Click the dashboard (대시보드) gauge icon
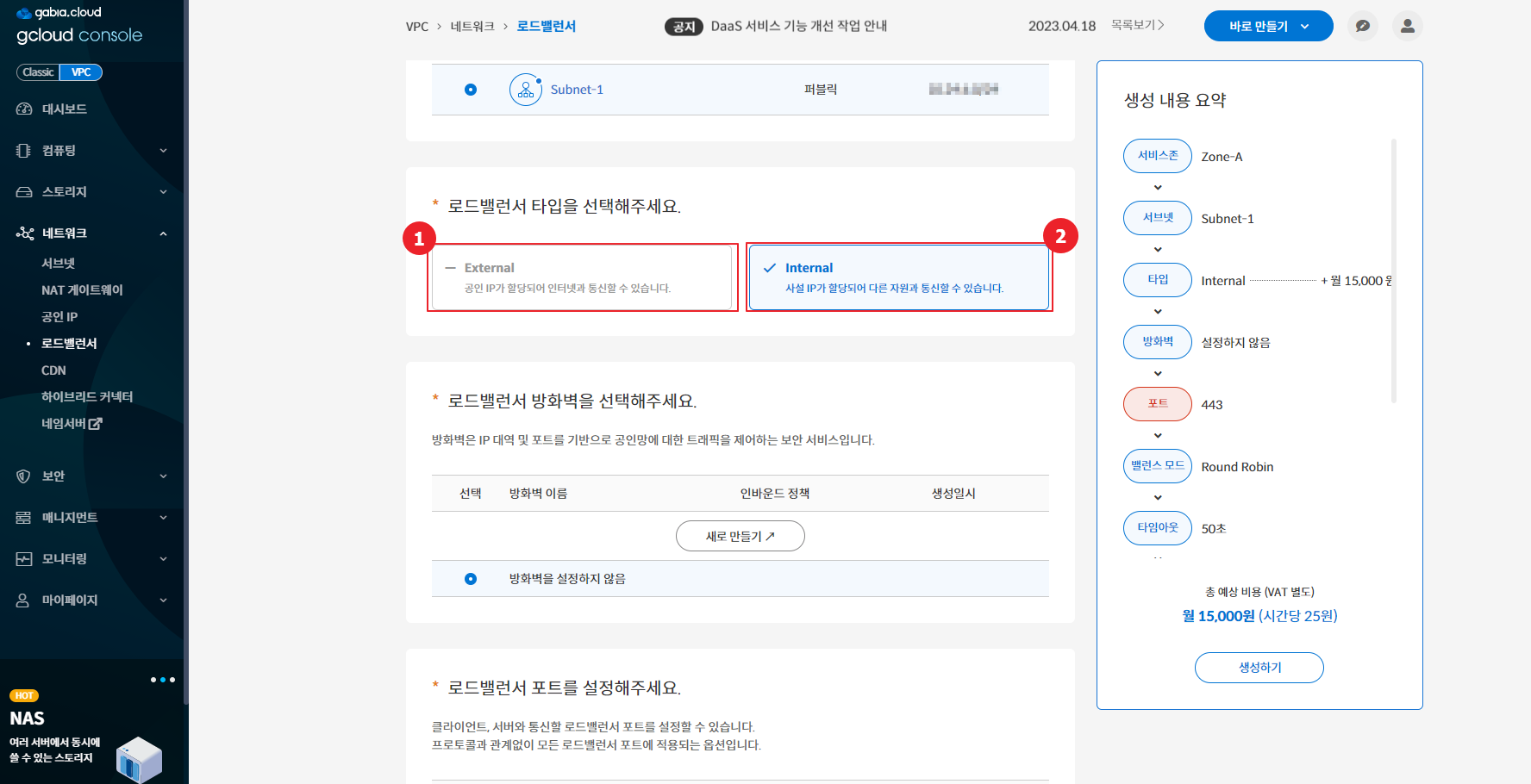The height and width of the screenshot is (784, 1531). coord(24,109)
